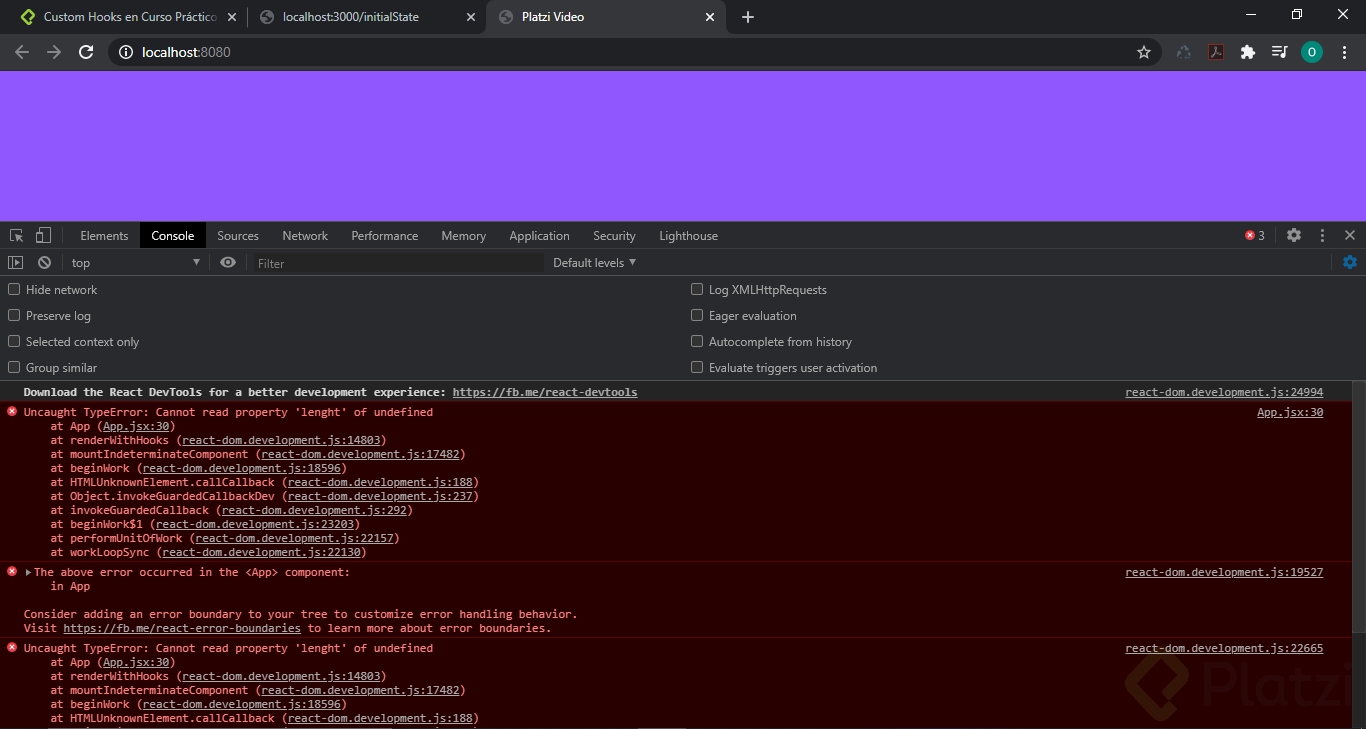This screenshot has width=1366, height=729.
Task: Show the console sidebar
Action: [x=15, y=263]
